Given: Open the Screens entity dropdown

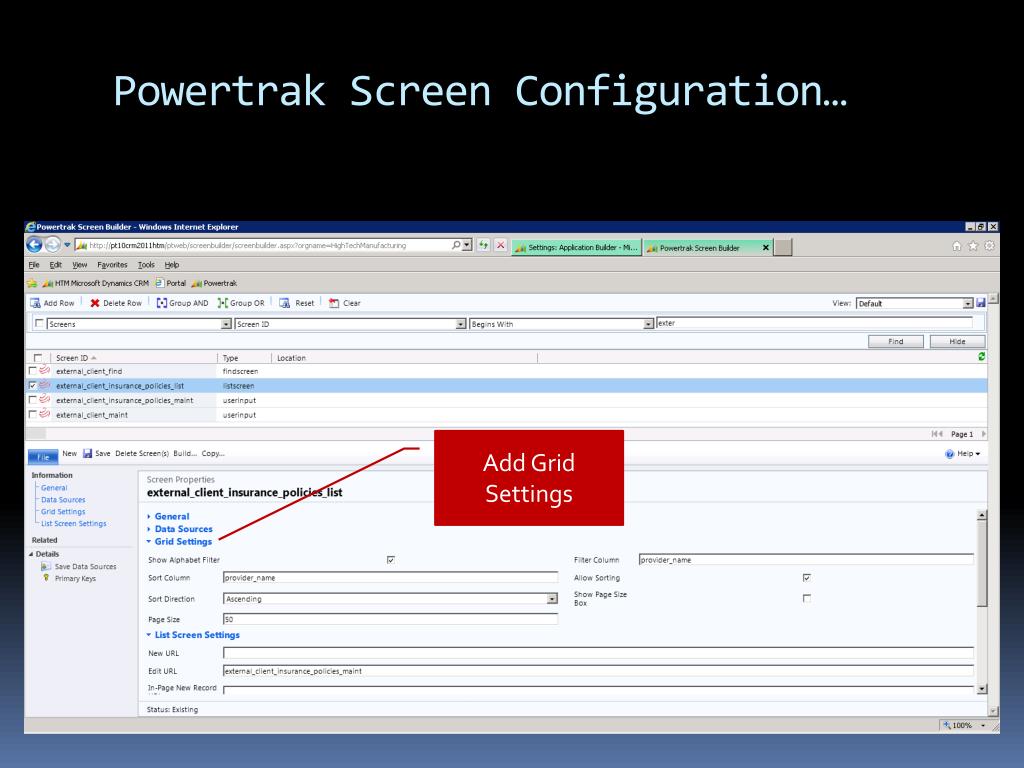Looking at the screenshot, I should click(226, 324).
